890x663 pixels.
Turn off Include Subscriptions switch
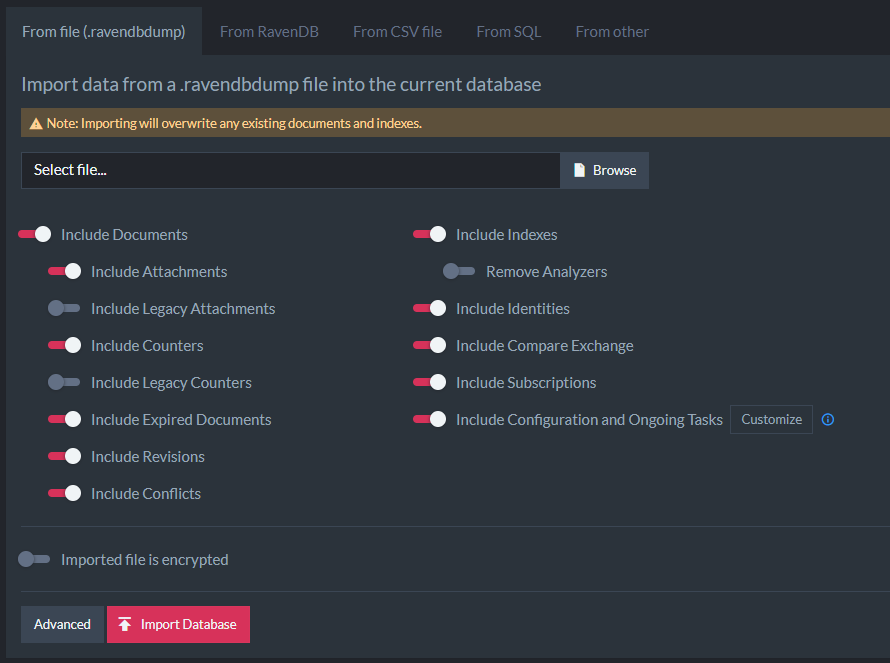coord(430,382)
